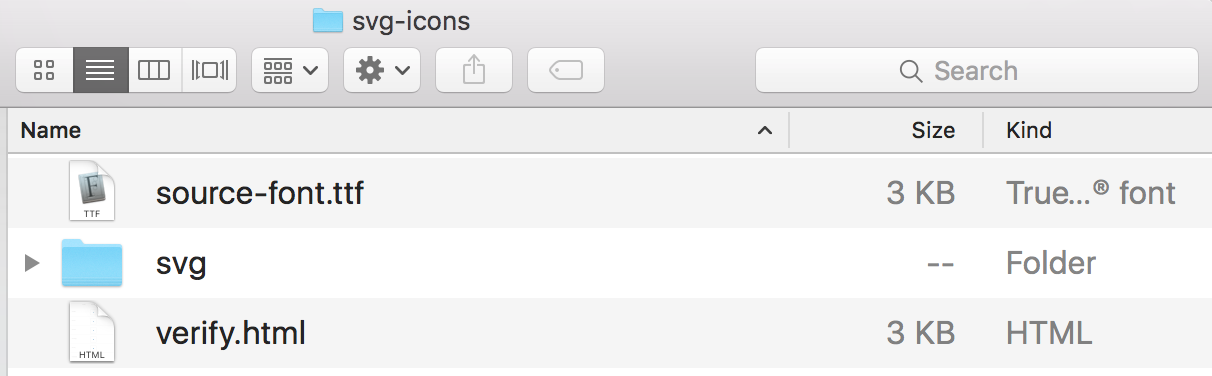Sort by the Size column header
Viewport: 1212px width, 376px height.
tap(933, 130)
